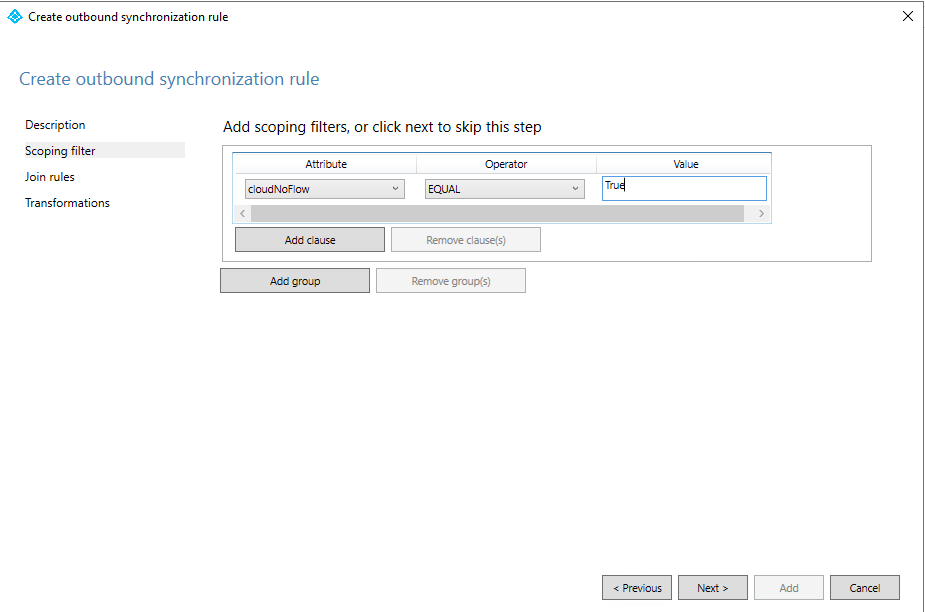Close the synchronization rule dialog

coord(908,17)
